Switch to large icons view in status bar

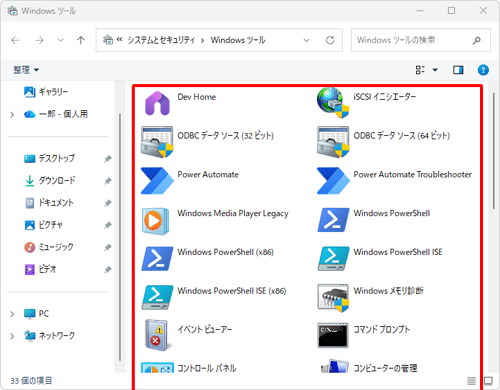[488, 381]
